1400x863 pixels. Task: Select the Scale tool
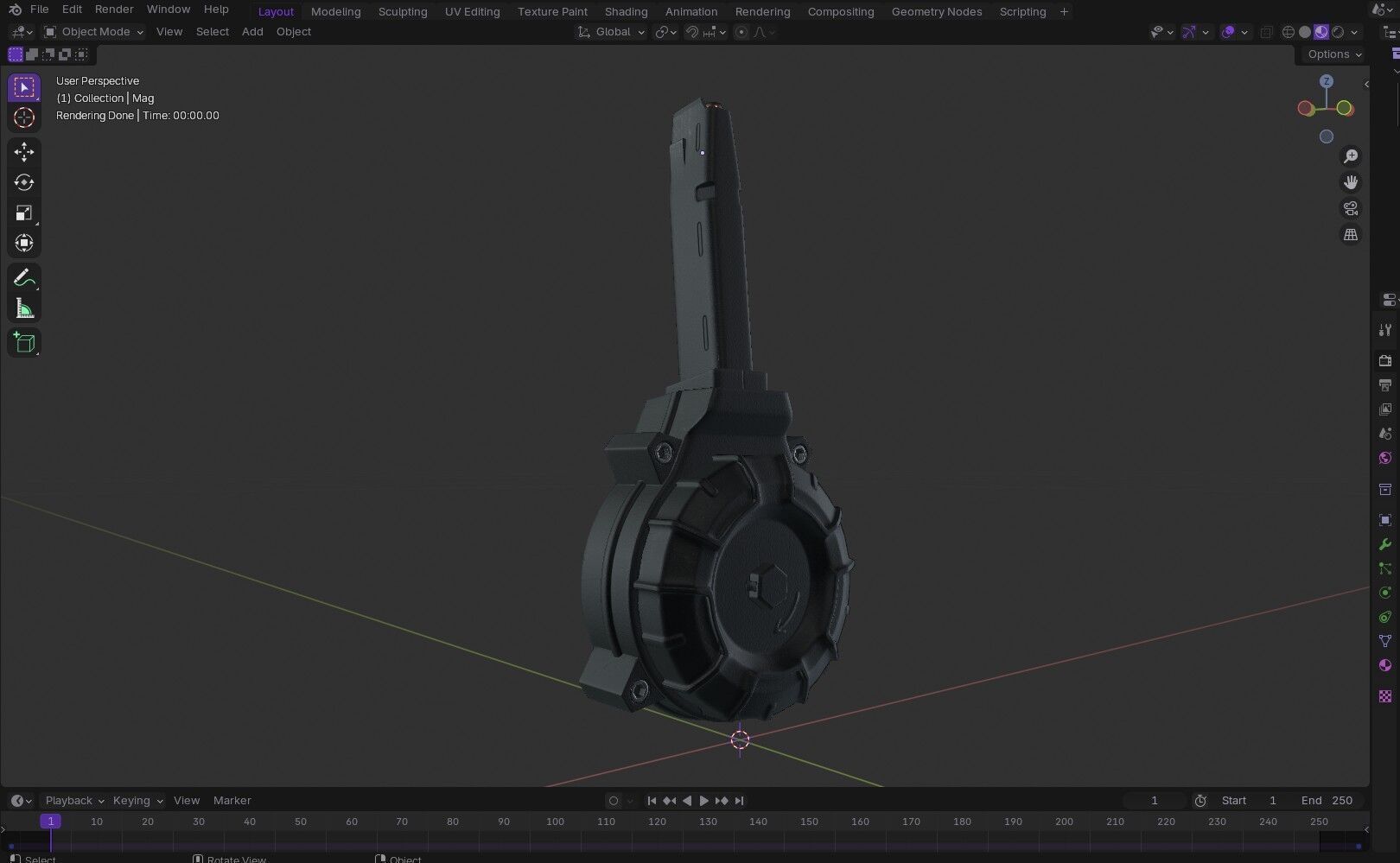(24, 213)
